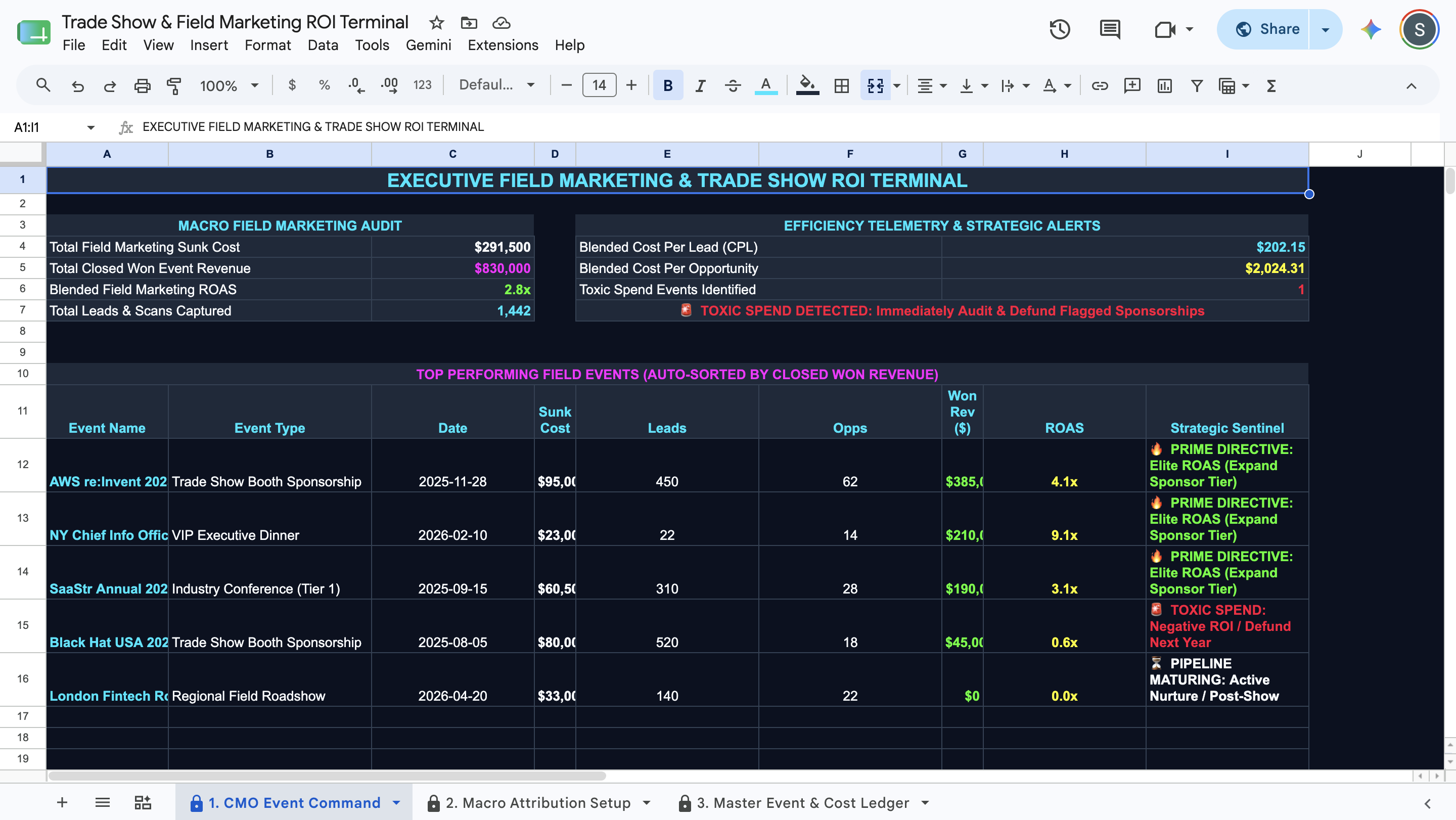
Task: Open vertical align dropdown
Action: tap(973, 85)
